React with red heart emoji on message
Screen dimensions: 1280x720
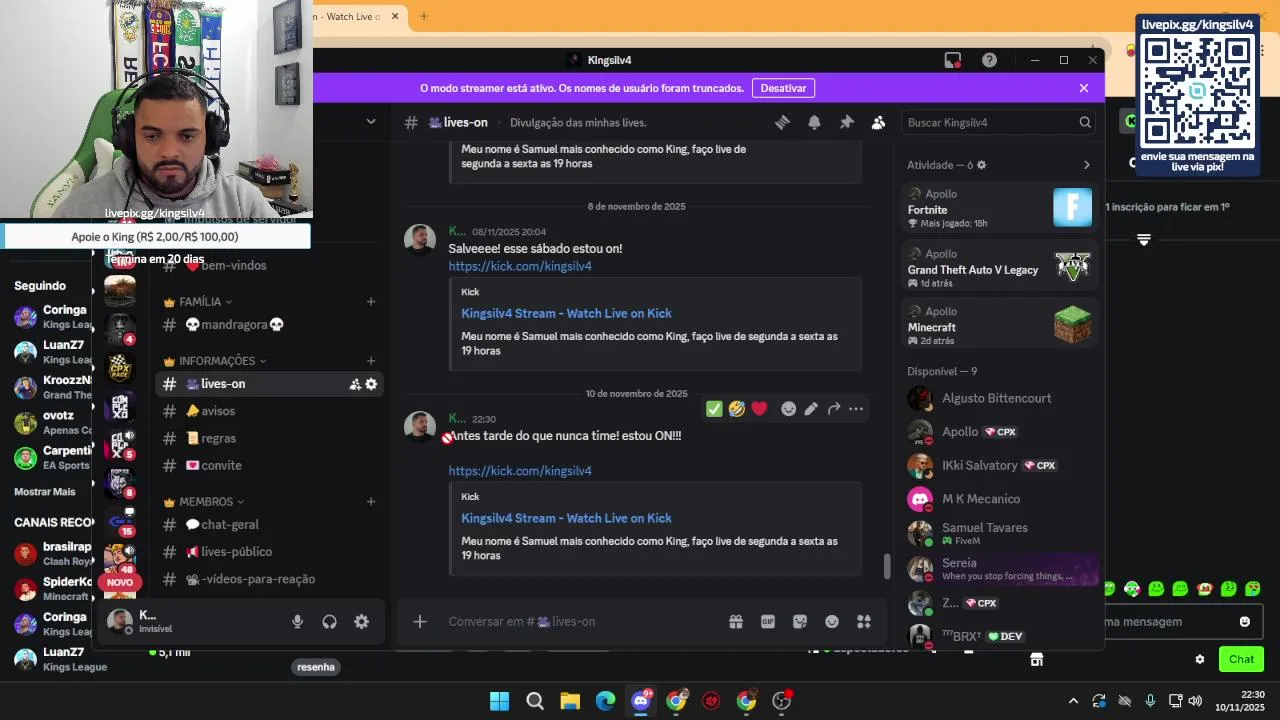759,409
